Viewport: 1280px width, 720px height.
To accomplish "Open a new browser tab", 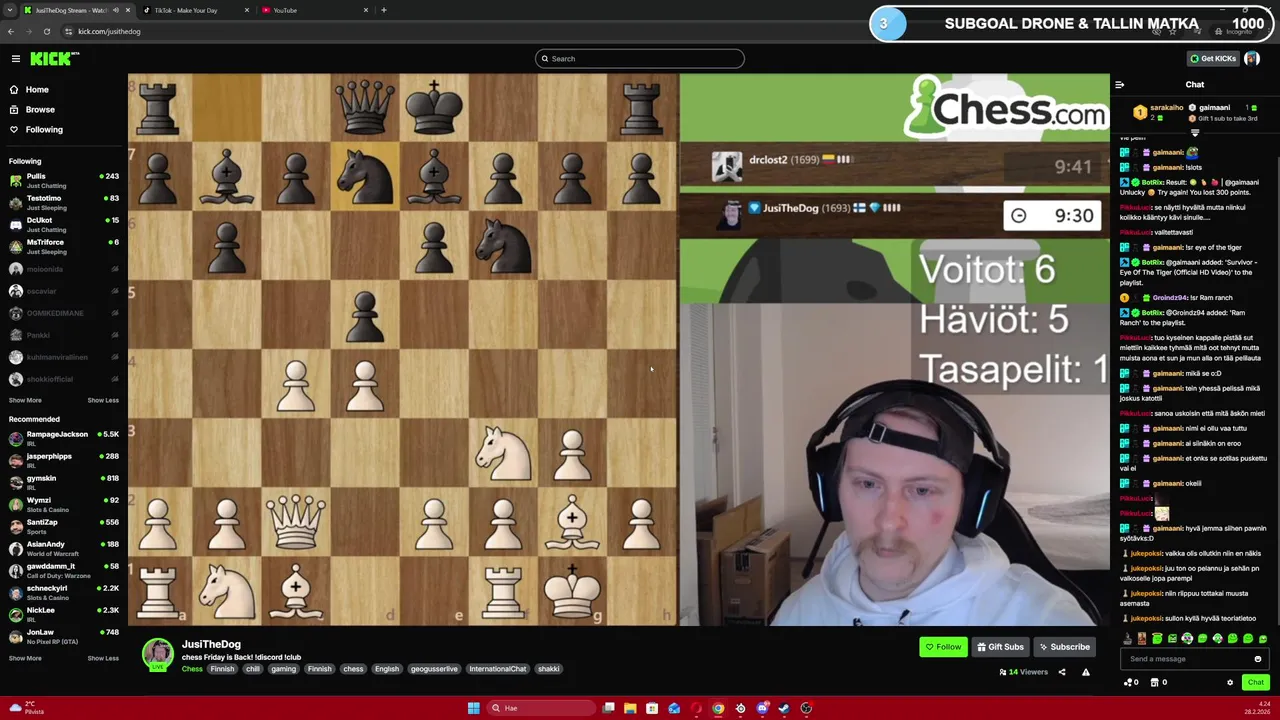I will tap(384, 10).
